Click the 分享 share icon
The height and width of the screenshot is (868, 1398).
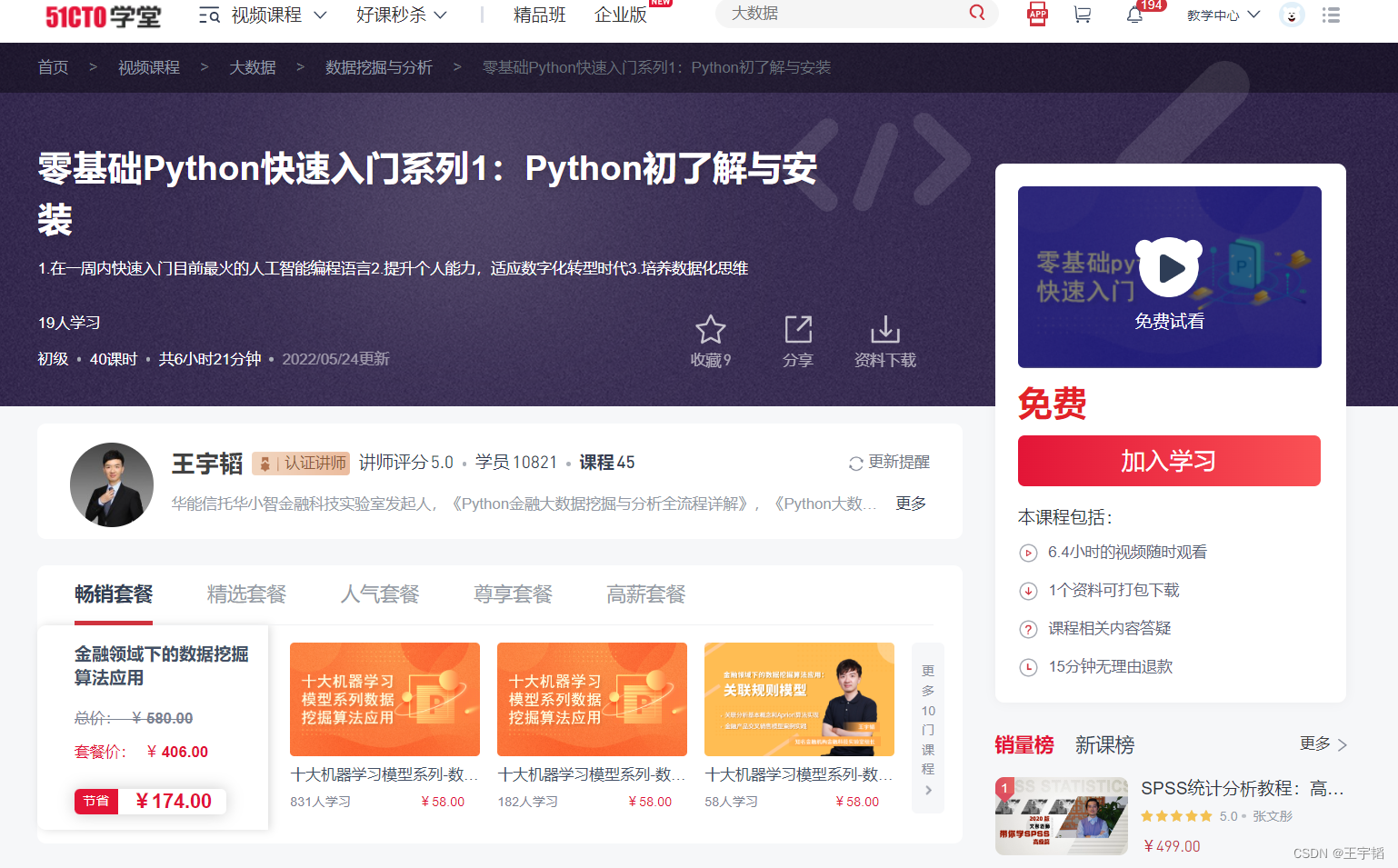798,330
